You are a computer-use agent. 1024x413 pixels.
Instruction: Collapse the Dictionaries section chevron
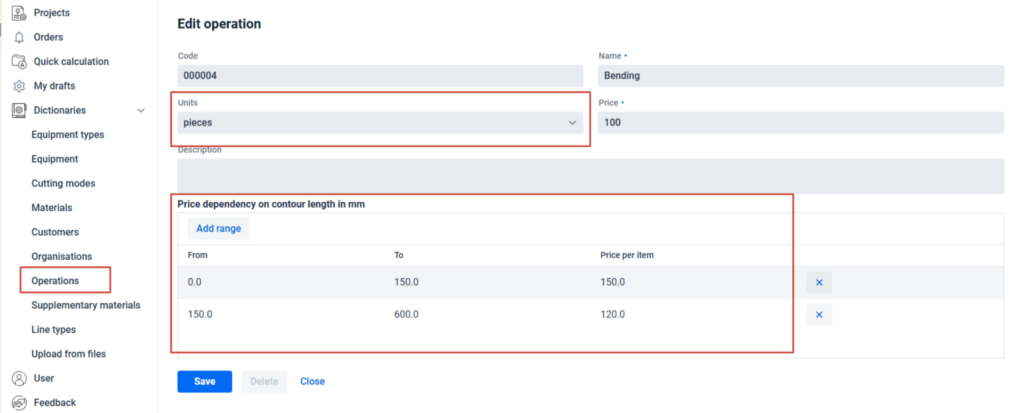141,111
